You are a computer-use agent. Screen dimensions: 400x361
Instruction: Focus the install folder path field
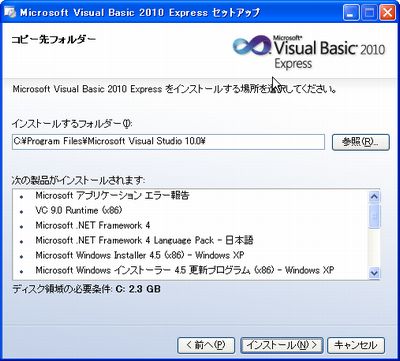tap(168, 142)
